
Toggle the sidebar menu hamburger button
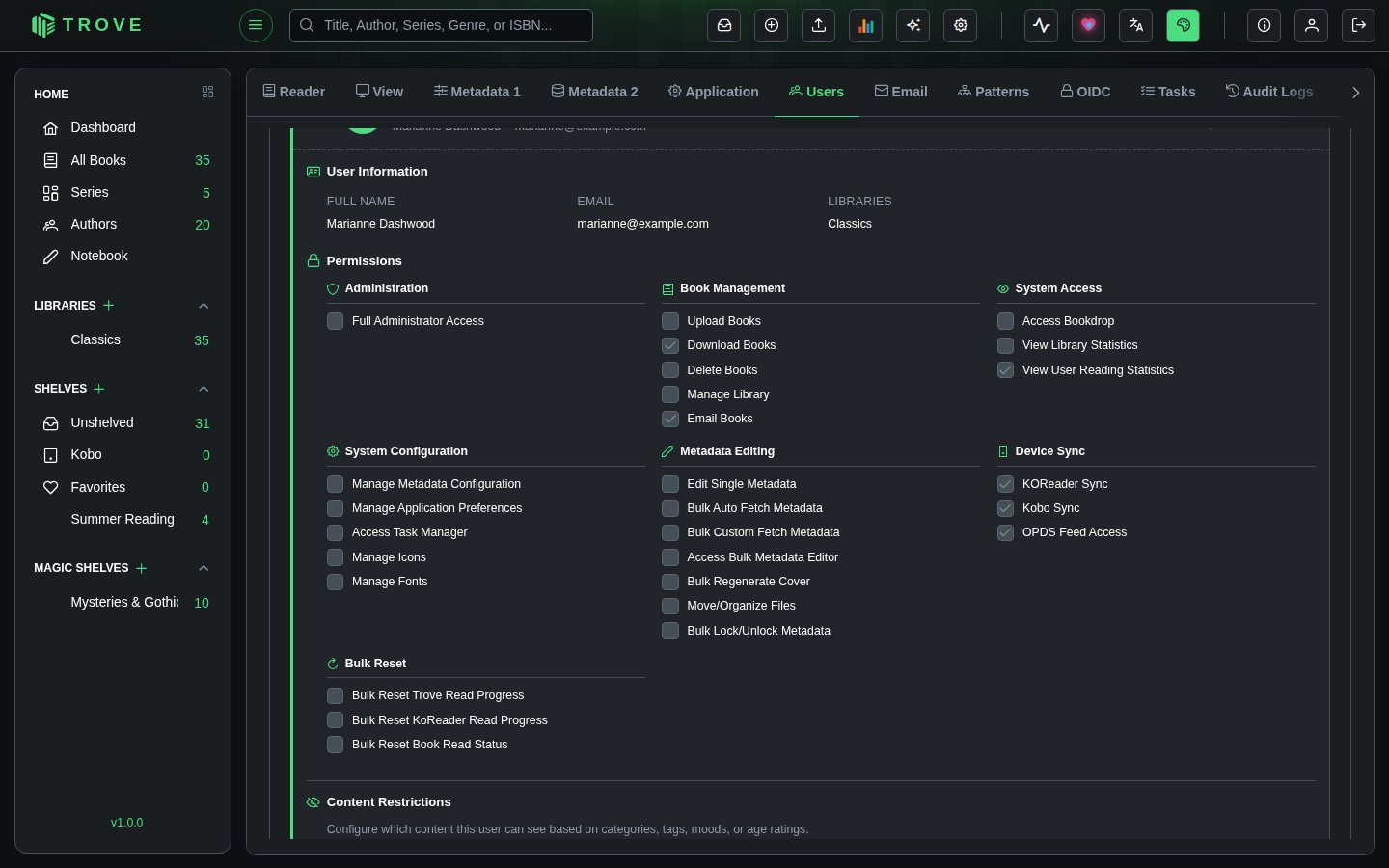(256, 25)
